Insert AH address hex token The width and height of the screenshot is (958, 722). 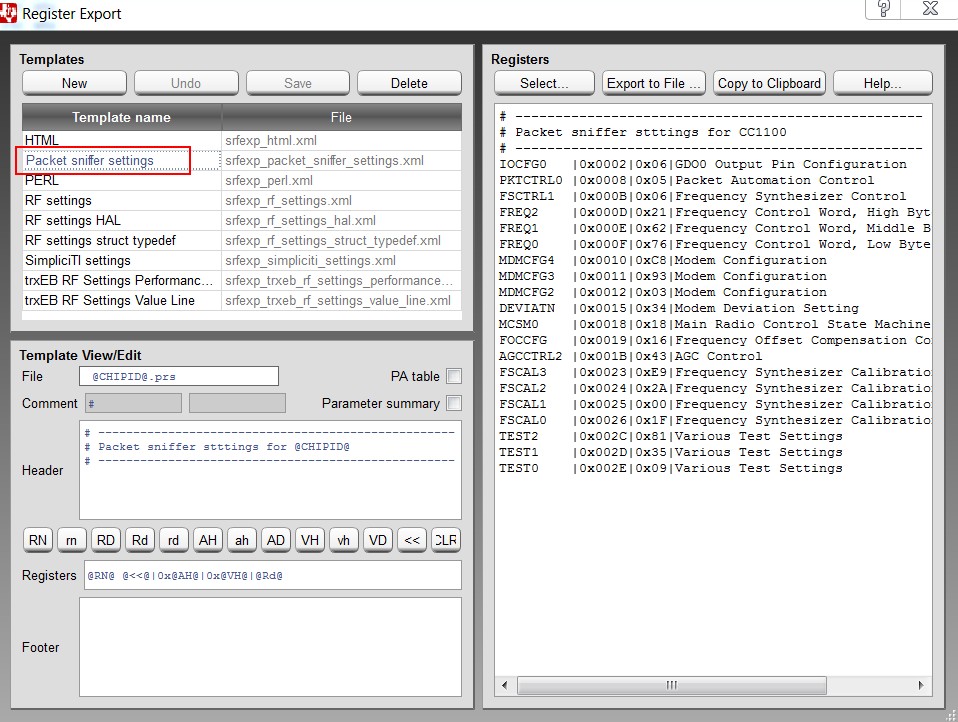[x=208, y=540]
